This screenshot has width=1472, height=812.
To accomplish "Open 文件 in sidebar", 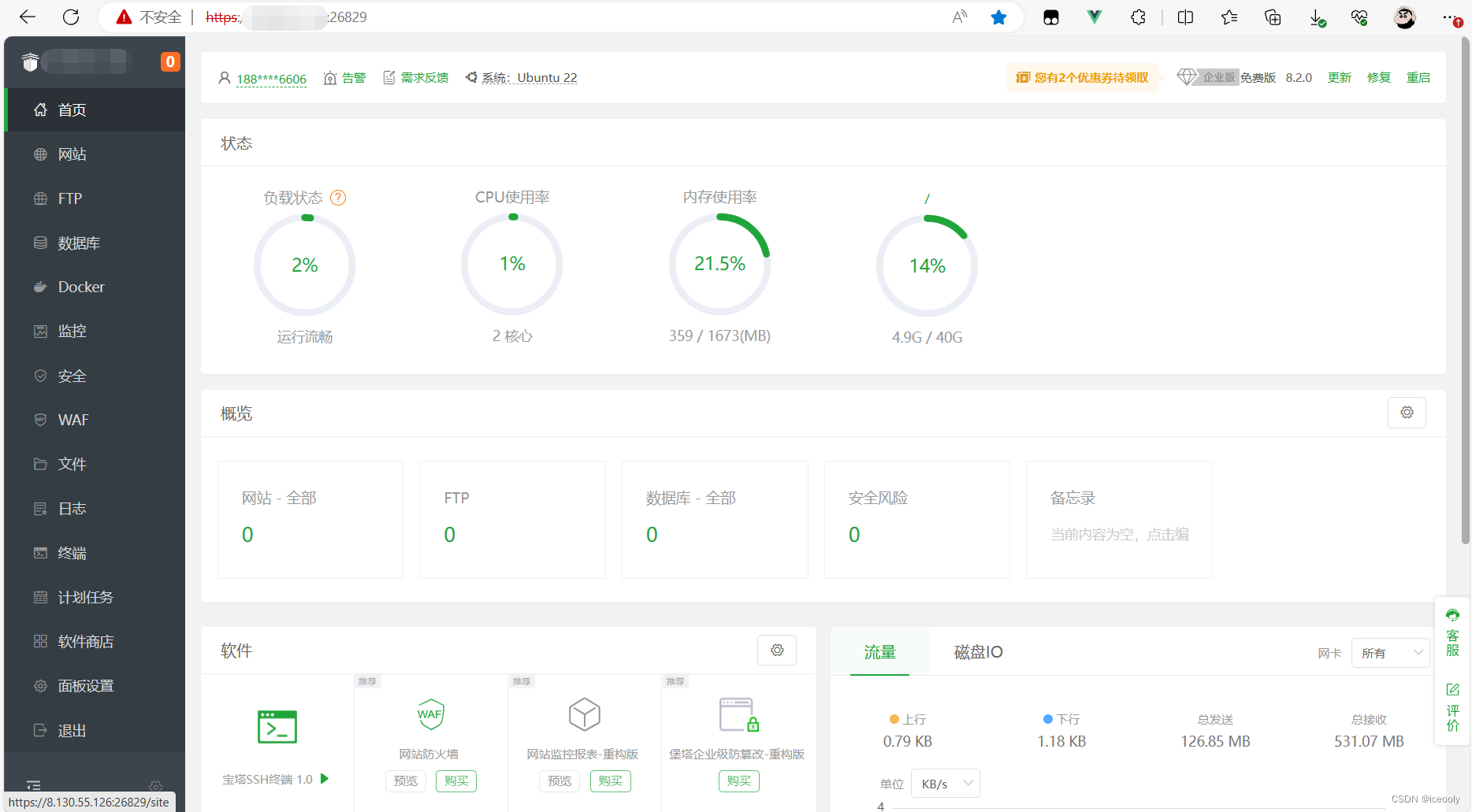I will 95,464.
